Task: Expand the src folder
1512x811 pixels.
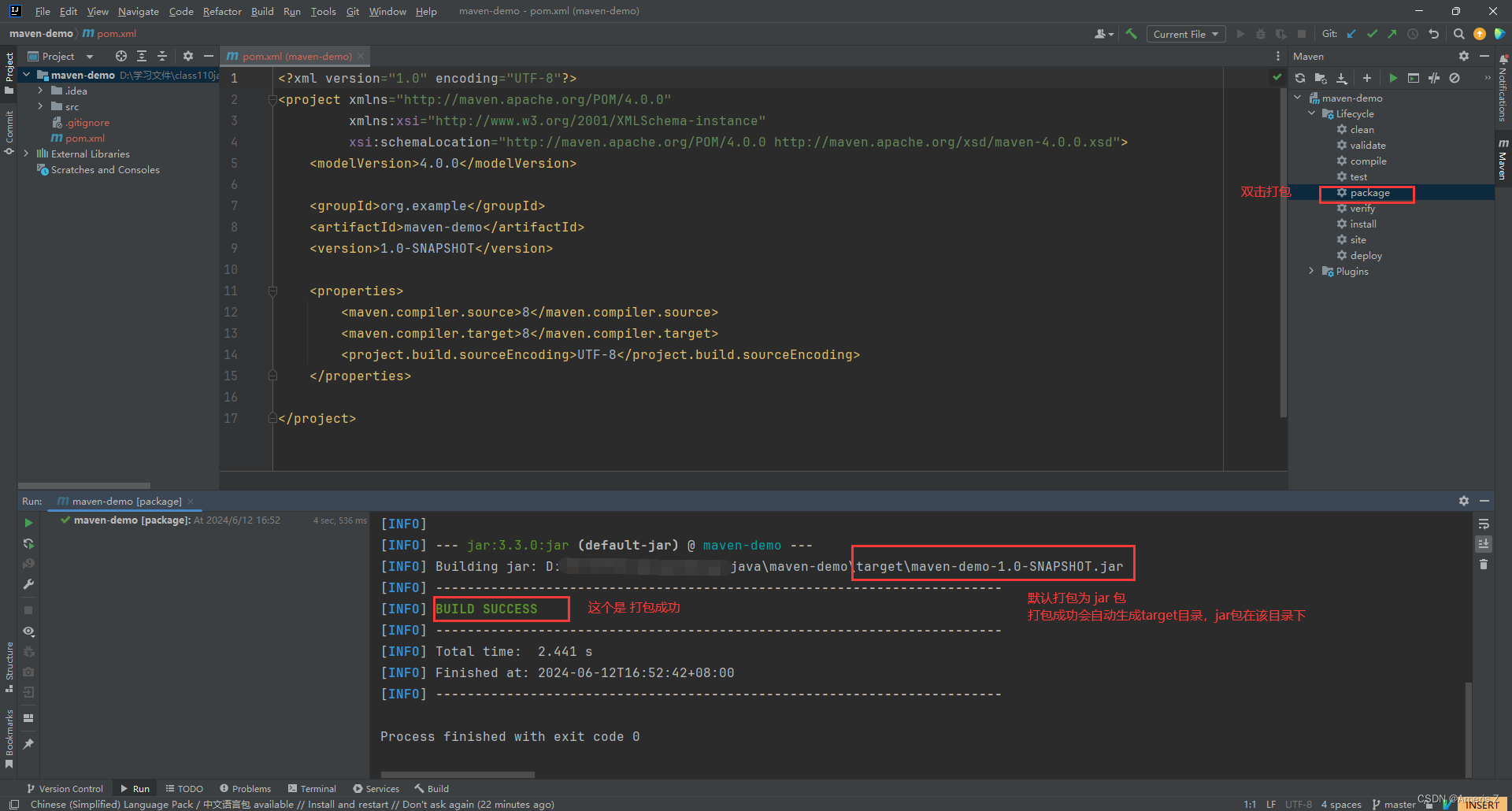Action: click(40, 106)
